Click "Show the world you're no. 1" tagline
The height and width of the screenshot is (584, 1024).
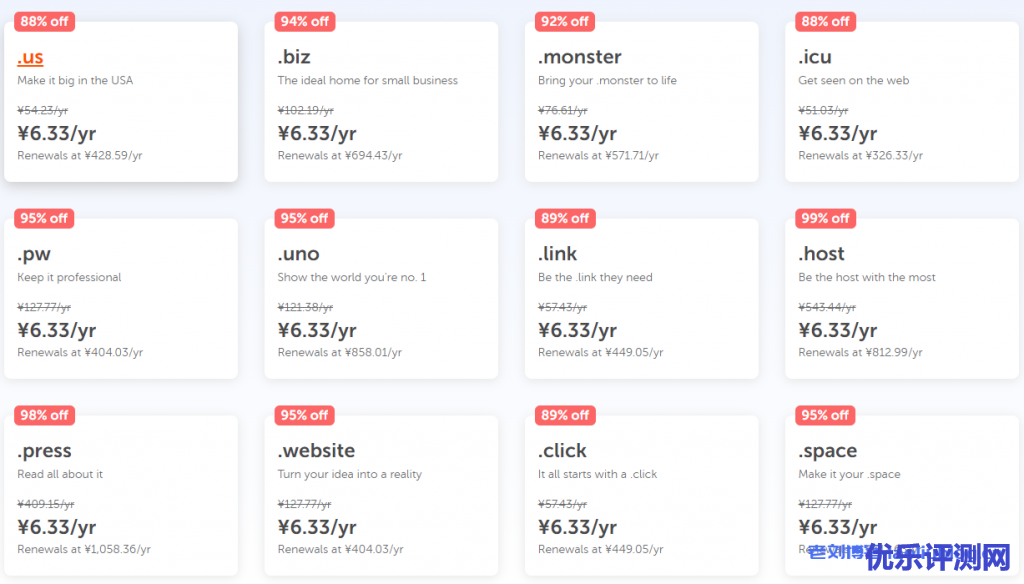[x=352, y=278]
